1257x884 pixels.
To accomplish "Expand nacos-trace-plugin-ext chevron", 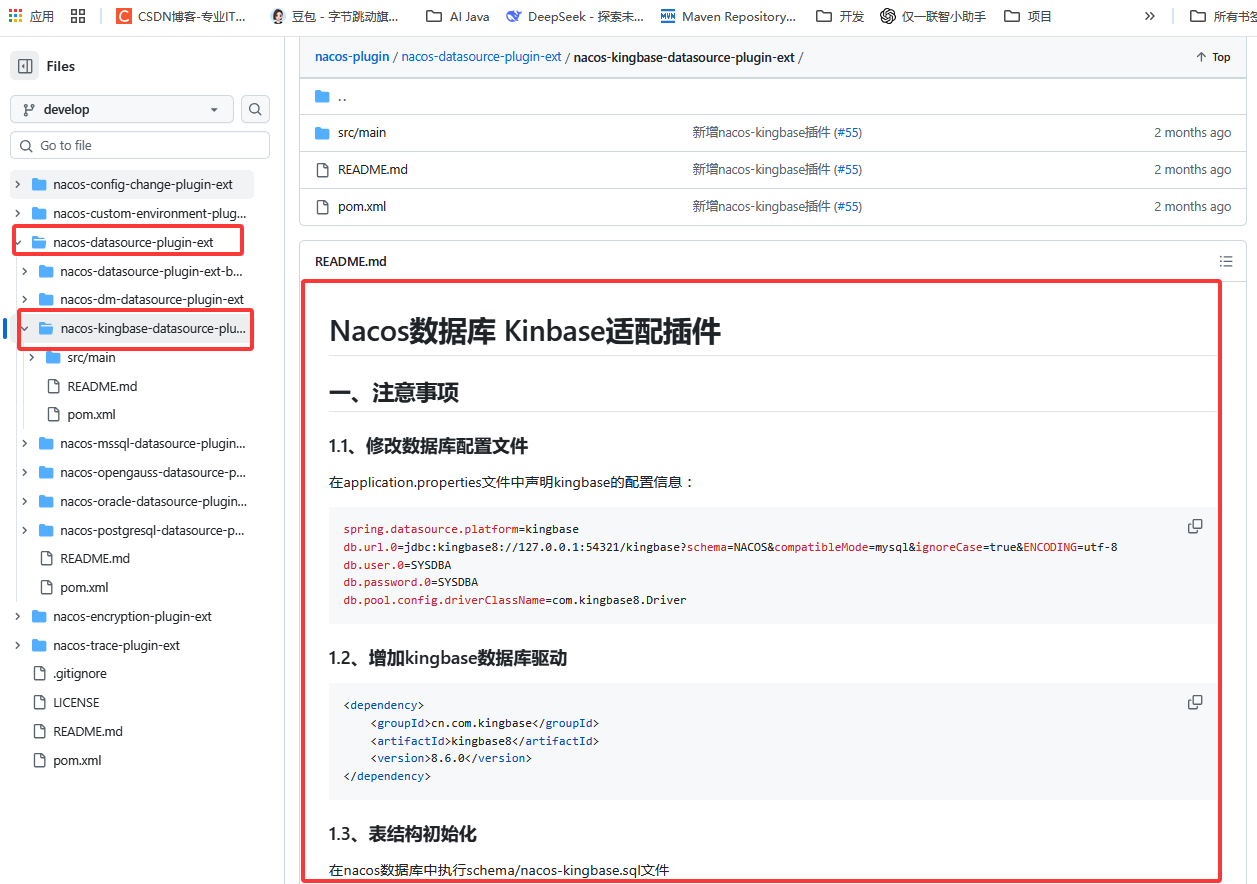I will coord(18,645).
